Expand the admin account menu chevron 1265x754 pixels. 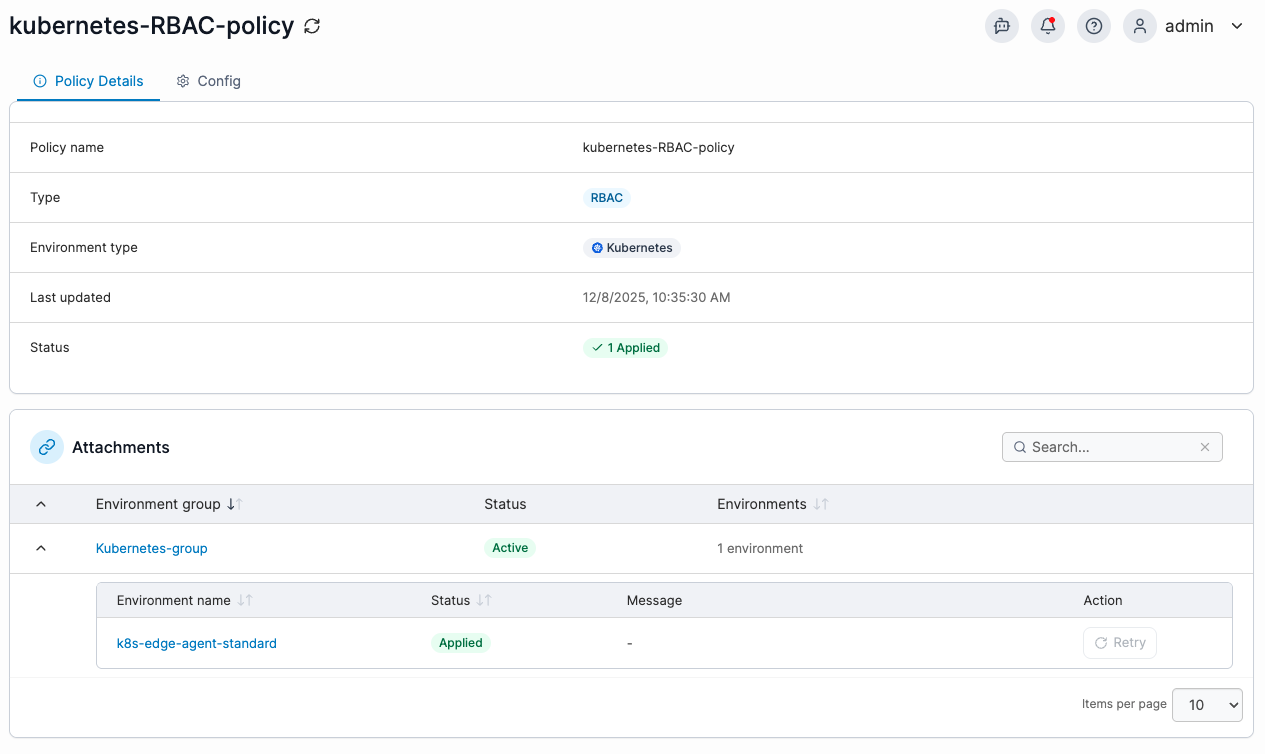(1237, 27)
